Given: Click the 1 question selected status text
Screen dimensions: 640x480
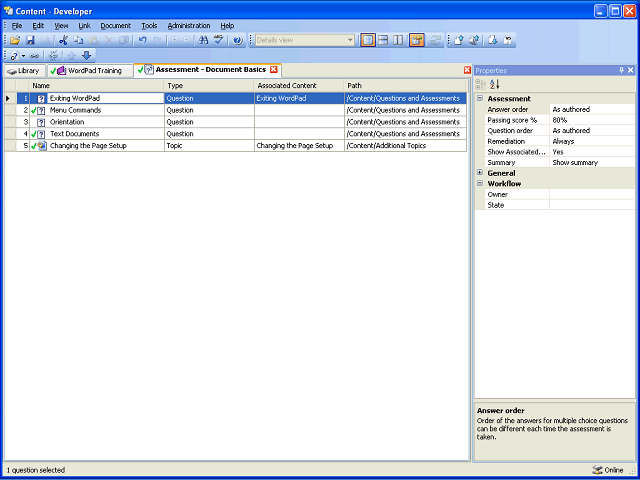Looking at the screenshot, I should click(36, 470).
